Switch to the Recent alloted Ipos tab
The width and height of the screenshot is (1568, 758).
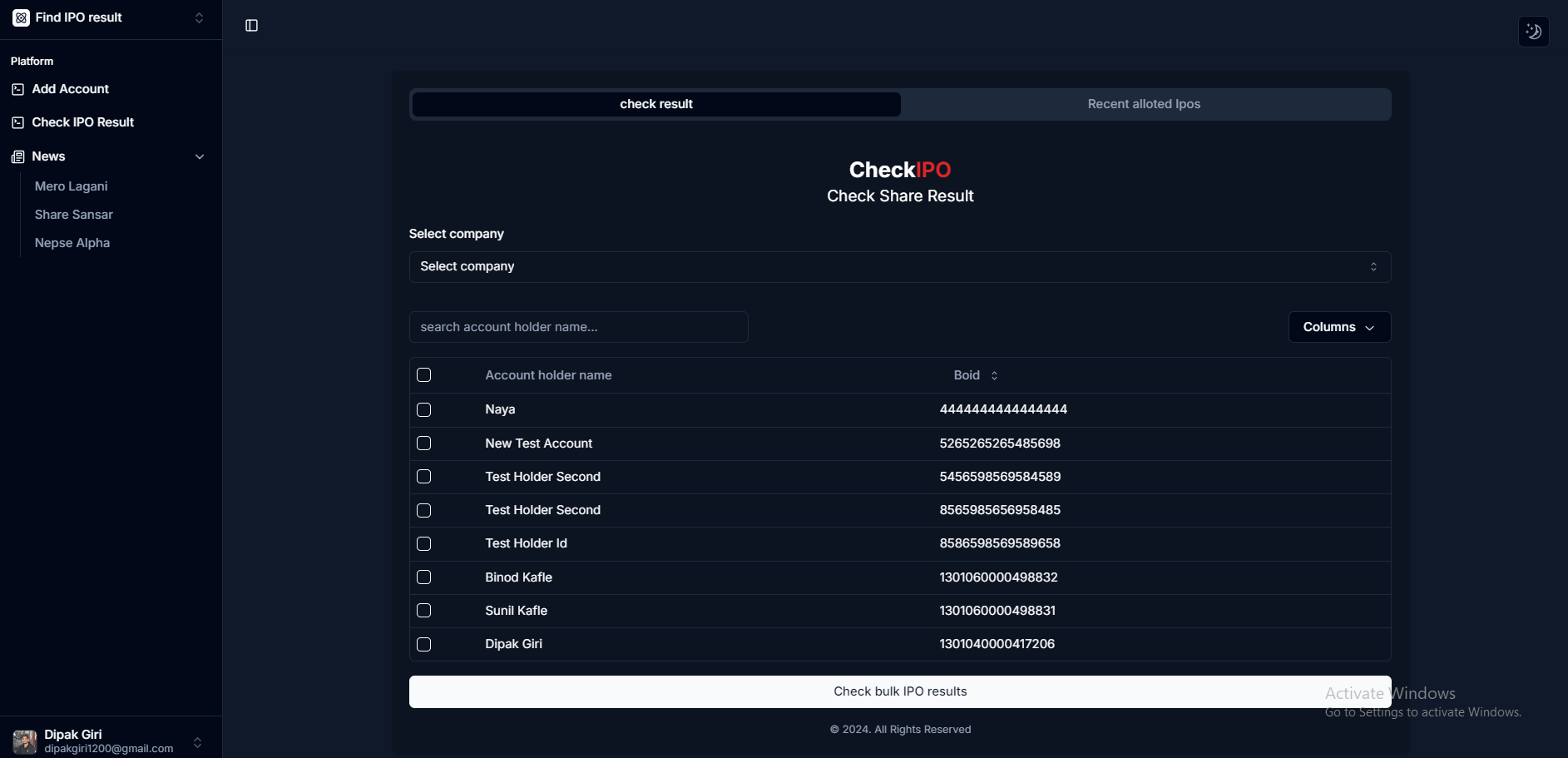1144,104
